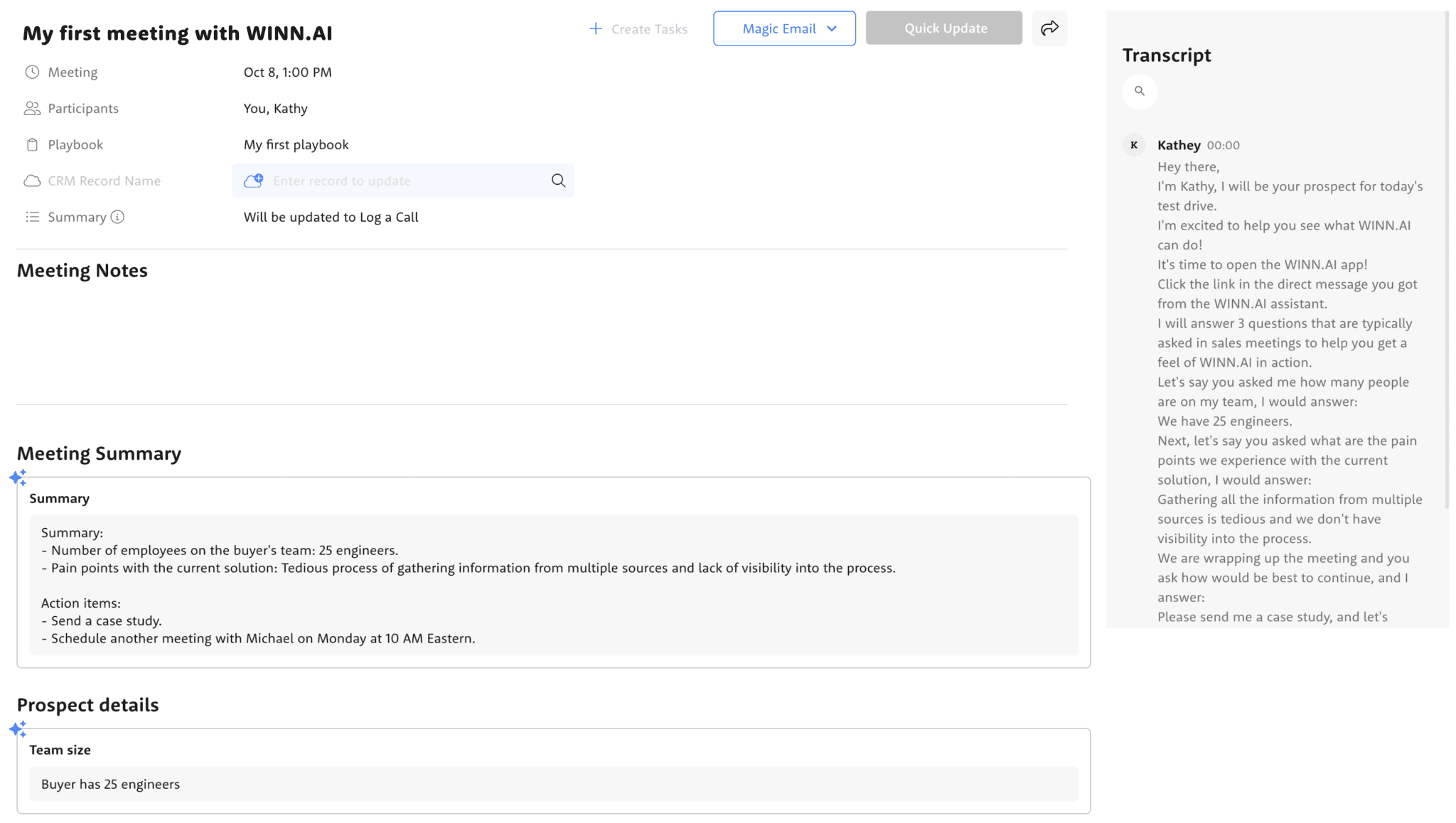Click the share arrow icon
Screen dimensions: 1456x823
1049,28
